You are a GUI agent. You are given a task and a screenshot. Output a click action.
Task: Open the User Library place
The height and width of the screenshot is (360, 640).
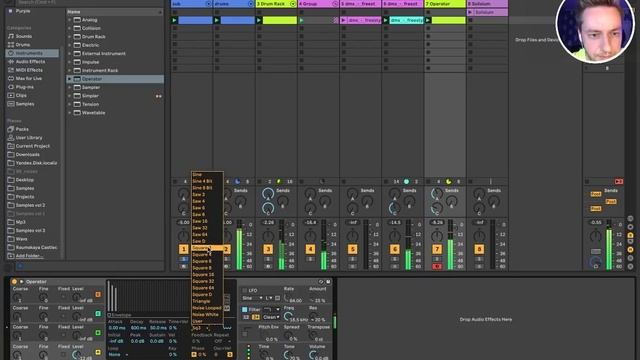29,138
